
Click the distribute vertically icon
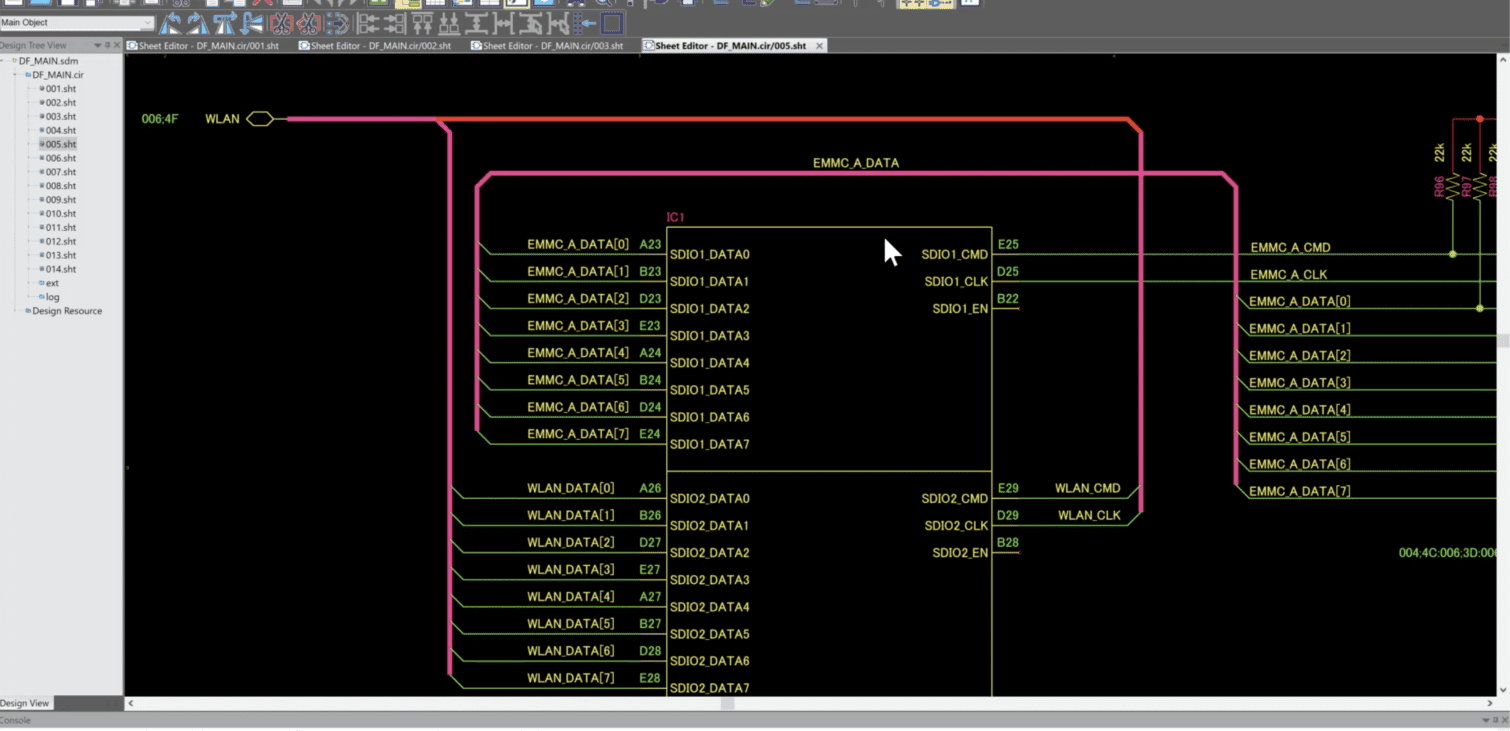coord(475,23)
